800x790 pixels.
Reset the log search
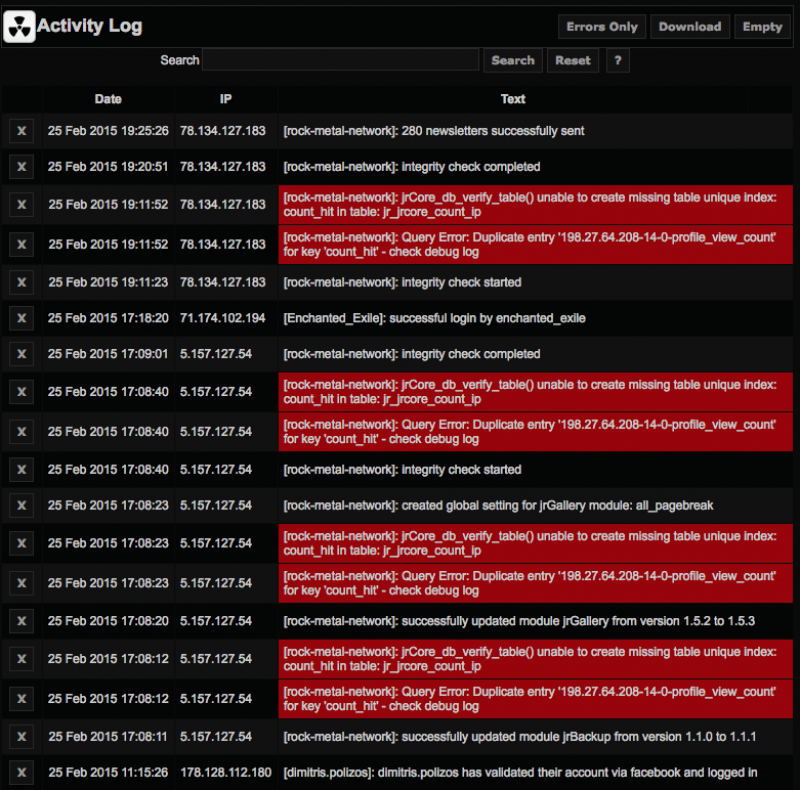coord(572,61)
